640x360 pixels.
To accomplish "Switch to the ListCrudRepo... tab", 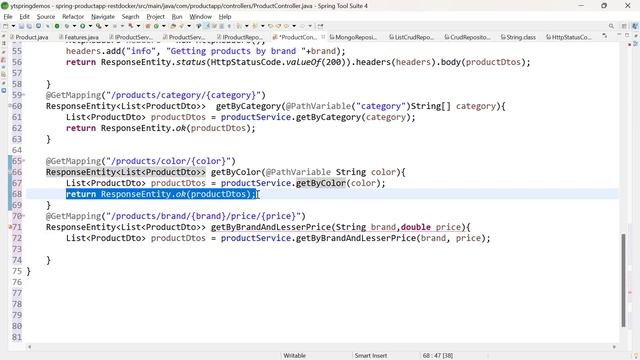I will click(411, 37).
